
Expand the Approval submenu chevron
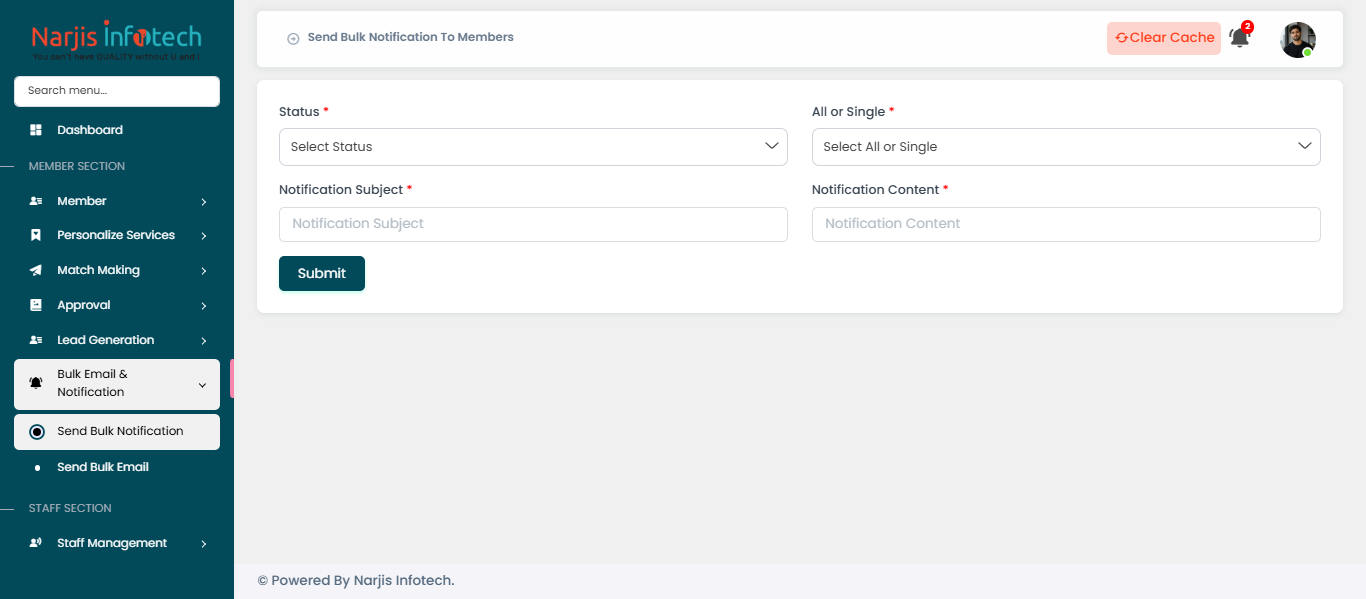[x=203, y=306]
